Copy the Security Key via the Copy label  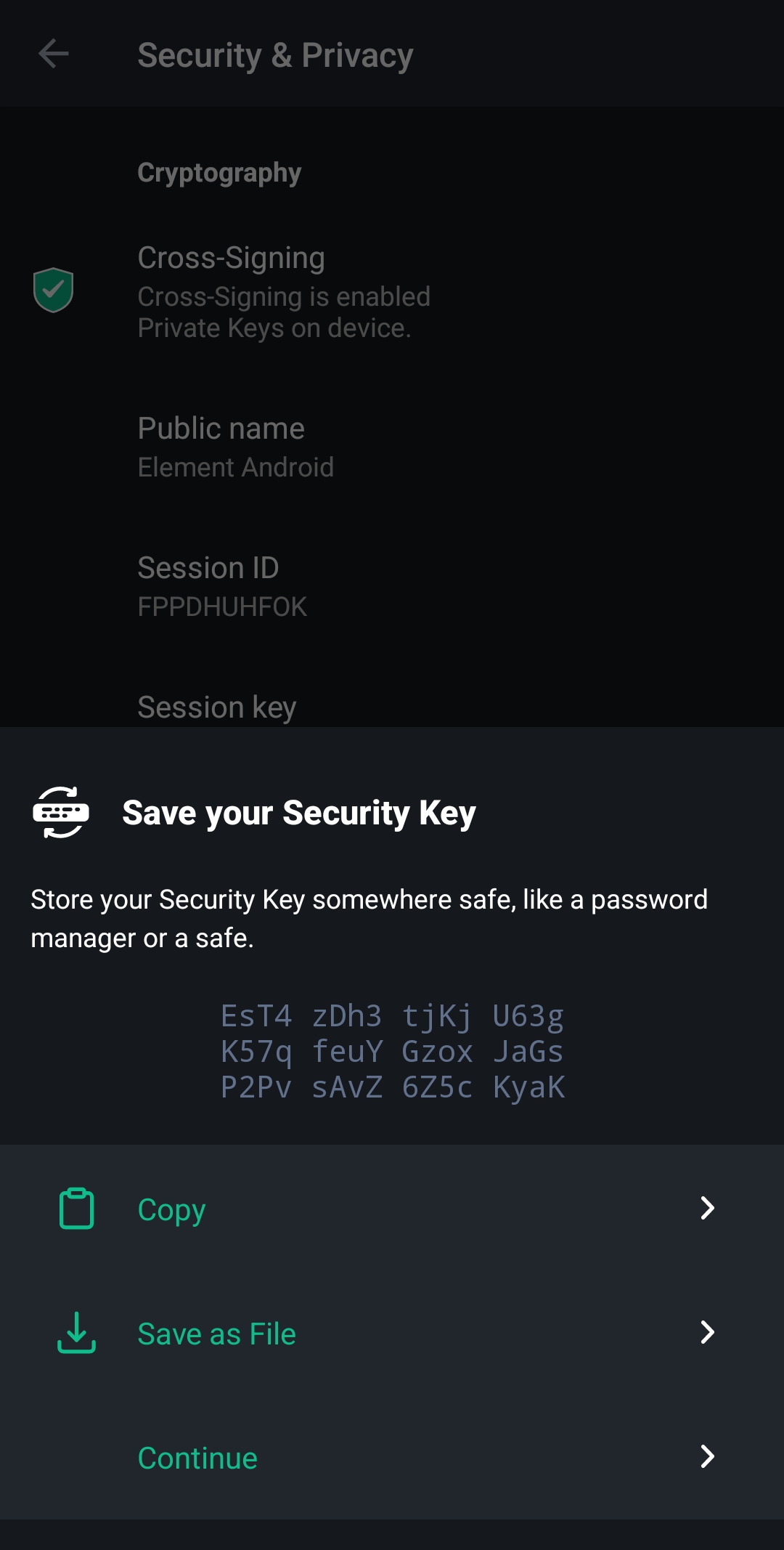[172, 1209]
